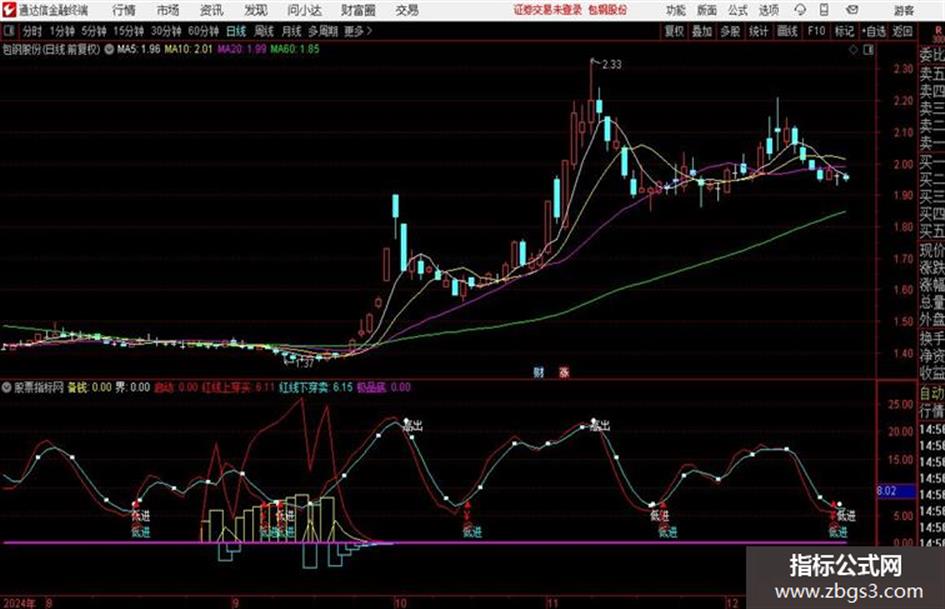Screen dimensions: 945x609
Task: Open the 公式 menu
Action: (x=738, y=10)
